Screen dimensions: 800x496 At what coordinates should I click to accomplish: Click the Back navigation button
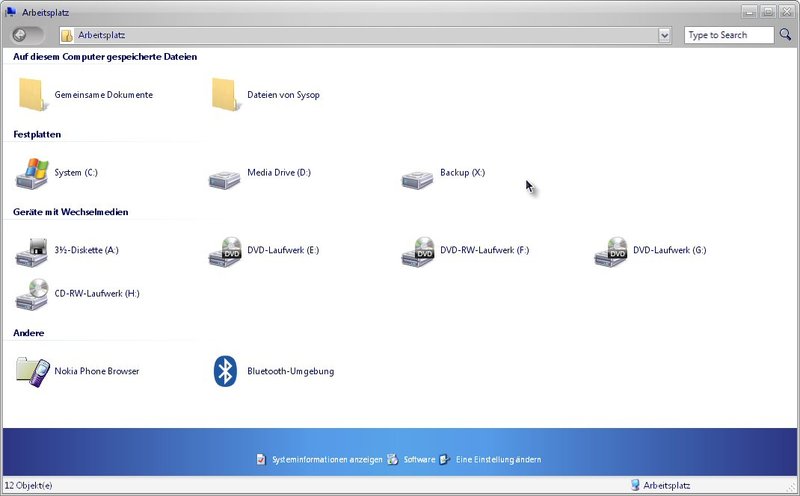click(x=22, y=35)
